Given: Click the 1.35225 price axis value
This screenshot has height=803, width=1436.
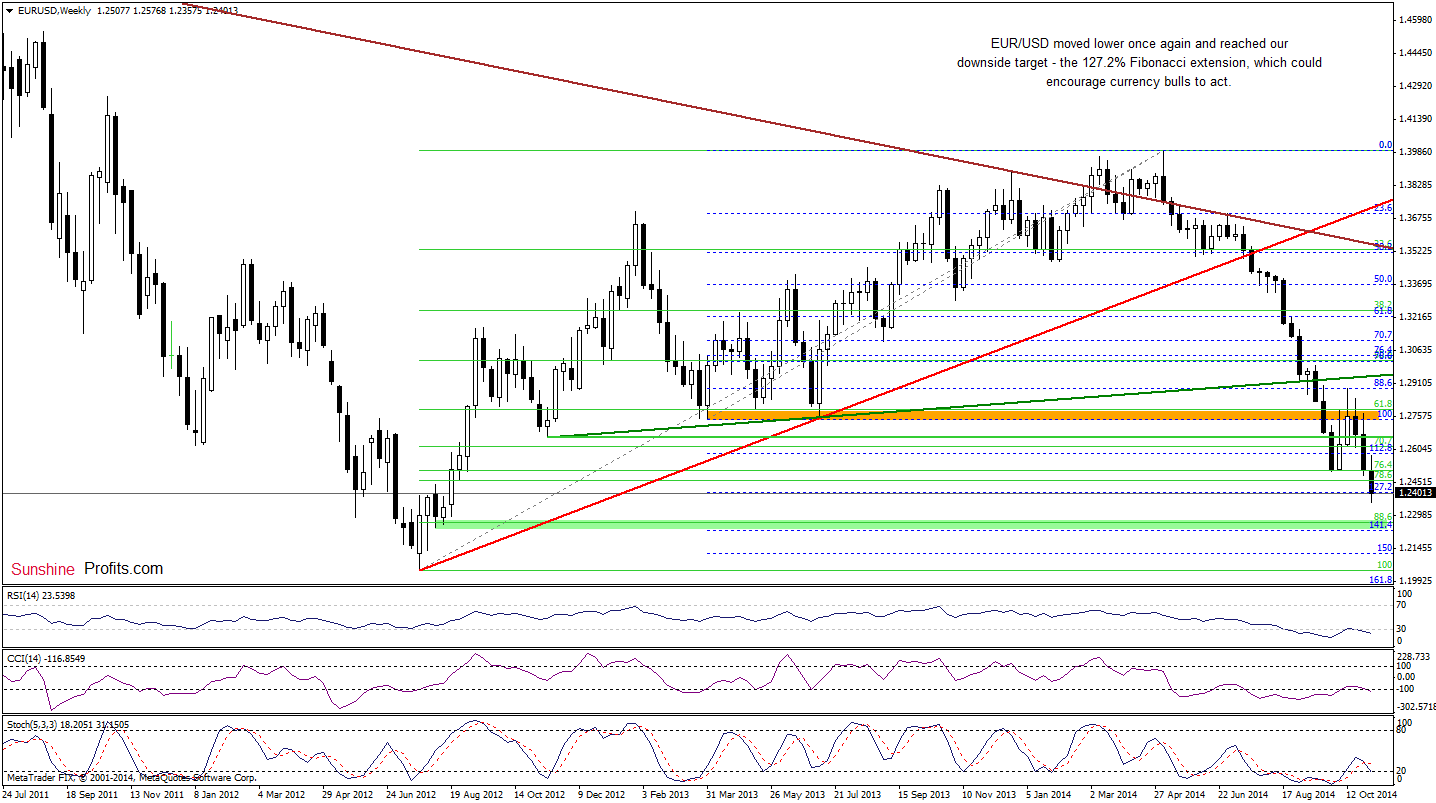Looking at the screenshot, I should pos(1416,250).
